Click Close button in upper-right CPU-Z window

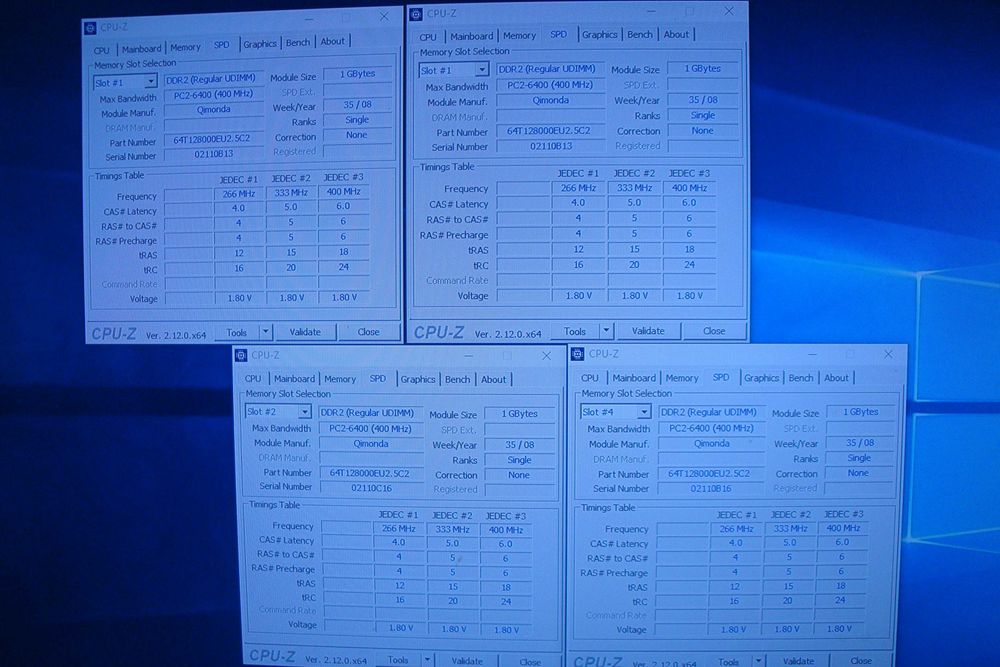coord(714,331)
